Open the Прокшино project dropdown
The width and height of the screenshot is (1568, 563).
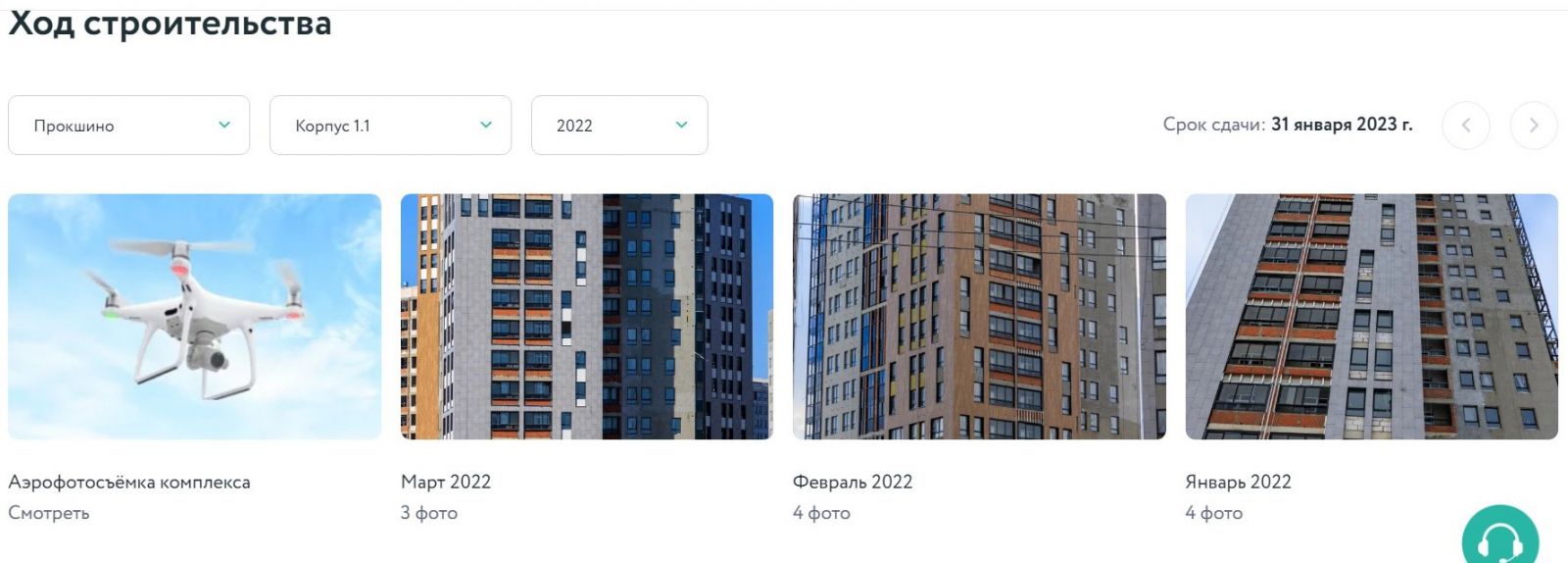129,125
